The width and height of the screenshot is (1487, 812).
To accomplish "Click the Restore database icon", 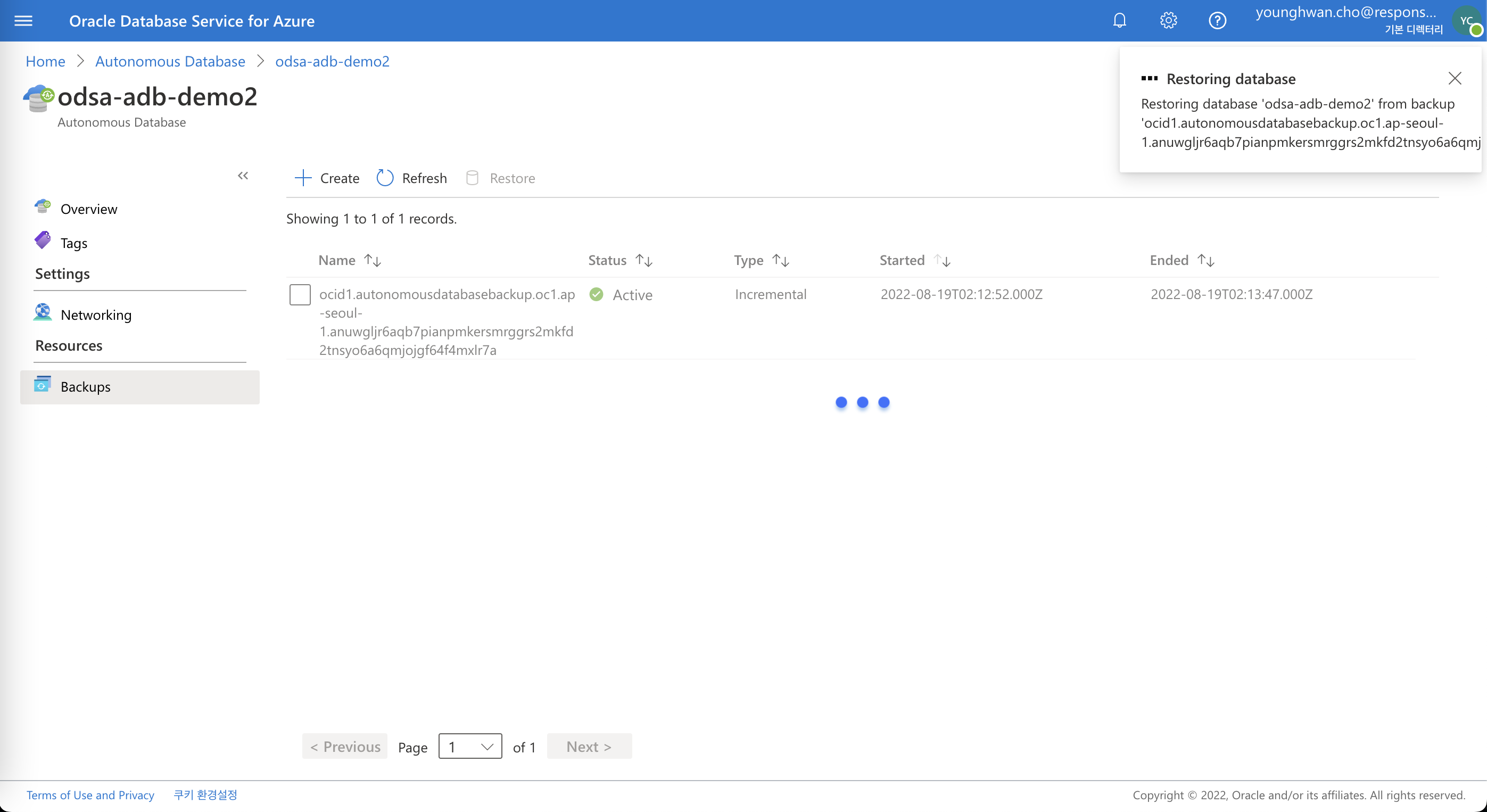I will 472,178.
